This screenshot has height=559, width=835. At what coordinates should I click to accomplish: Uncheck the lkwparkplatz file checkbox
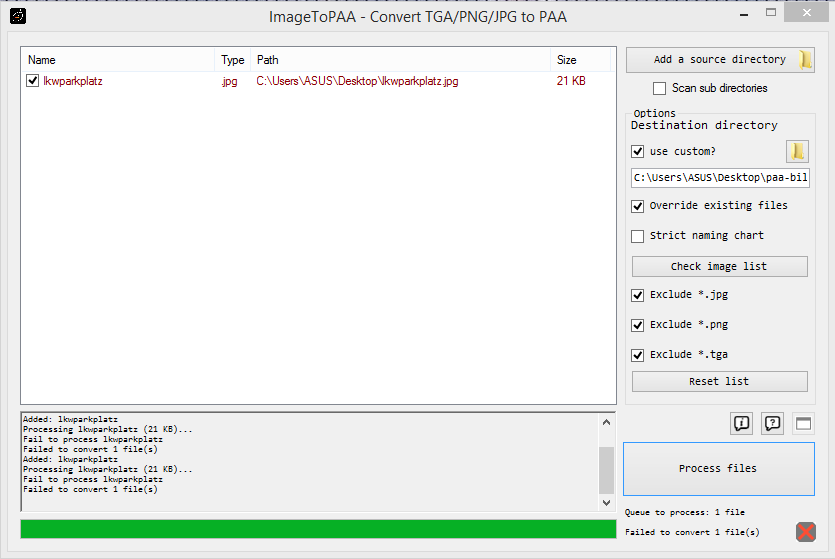(33, 81)
